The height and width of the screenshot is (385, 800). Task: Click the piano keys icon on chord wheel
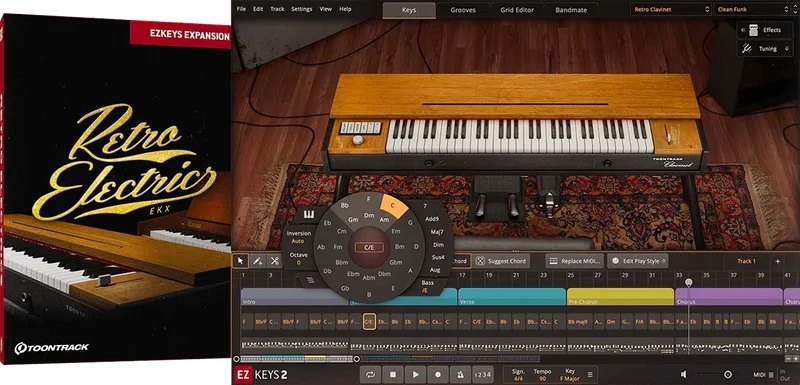pyautogui.click(x=309, y=215)
